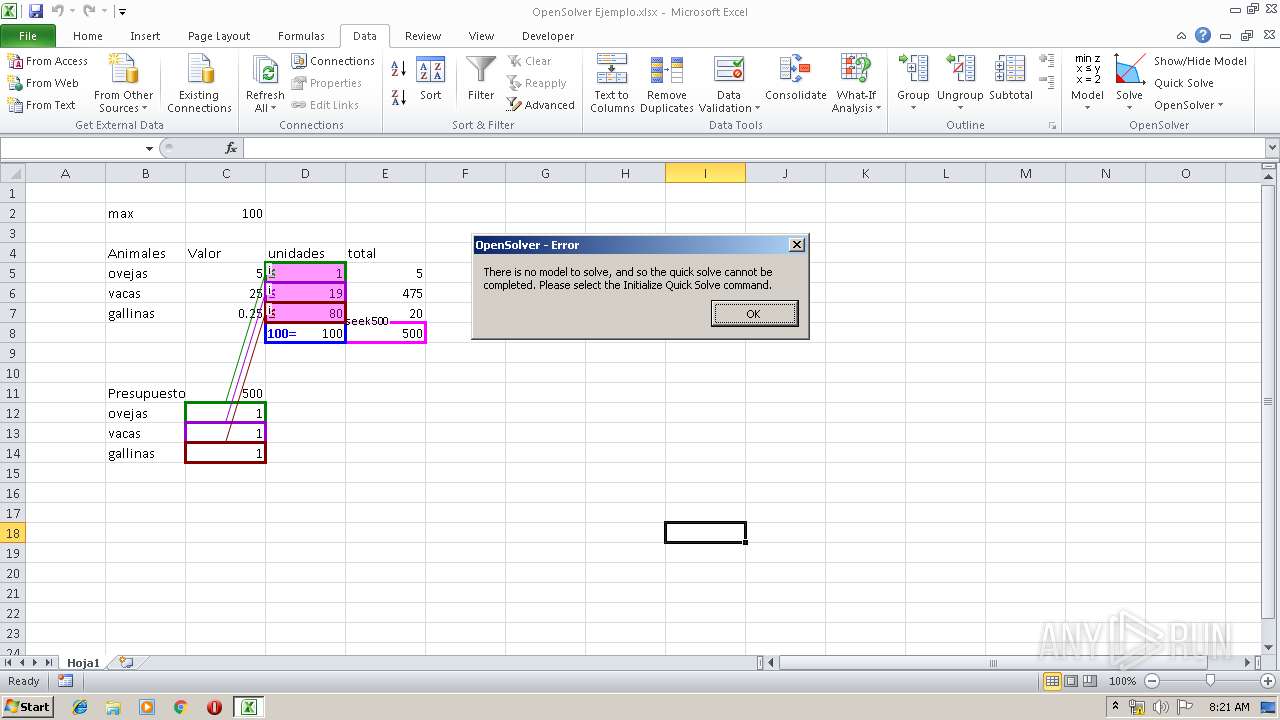Select the gallinas cell in row 14

tap(145, 453)
